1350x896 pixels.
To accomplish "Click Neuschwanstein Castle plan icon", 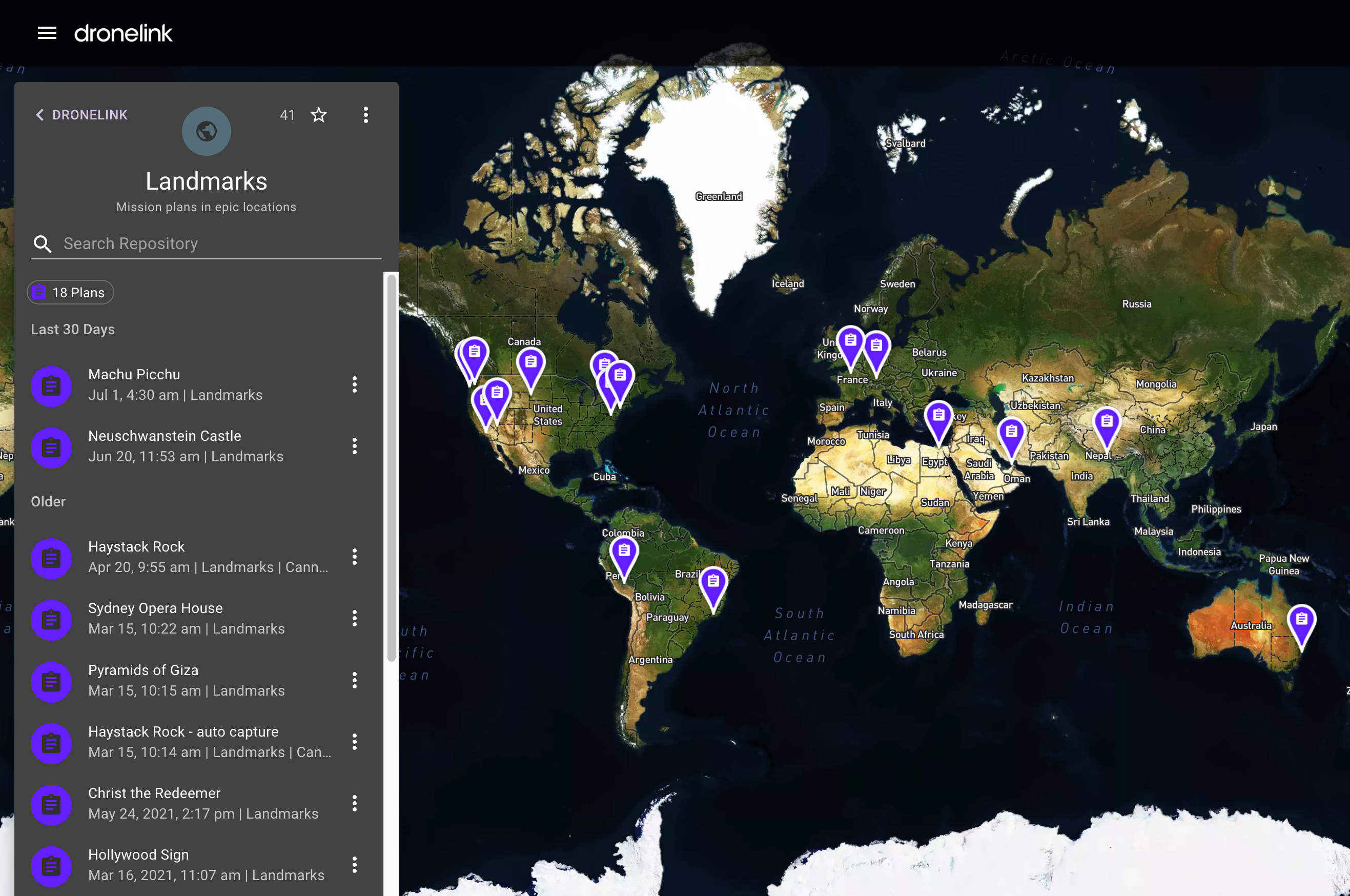I will [51, 447].
